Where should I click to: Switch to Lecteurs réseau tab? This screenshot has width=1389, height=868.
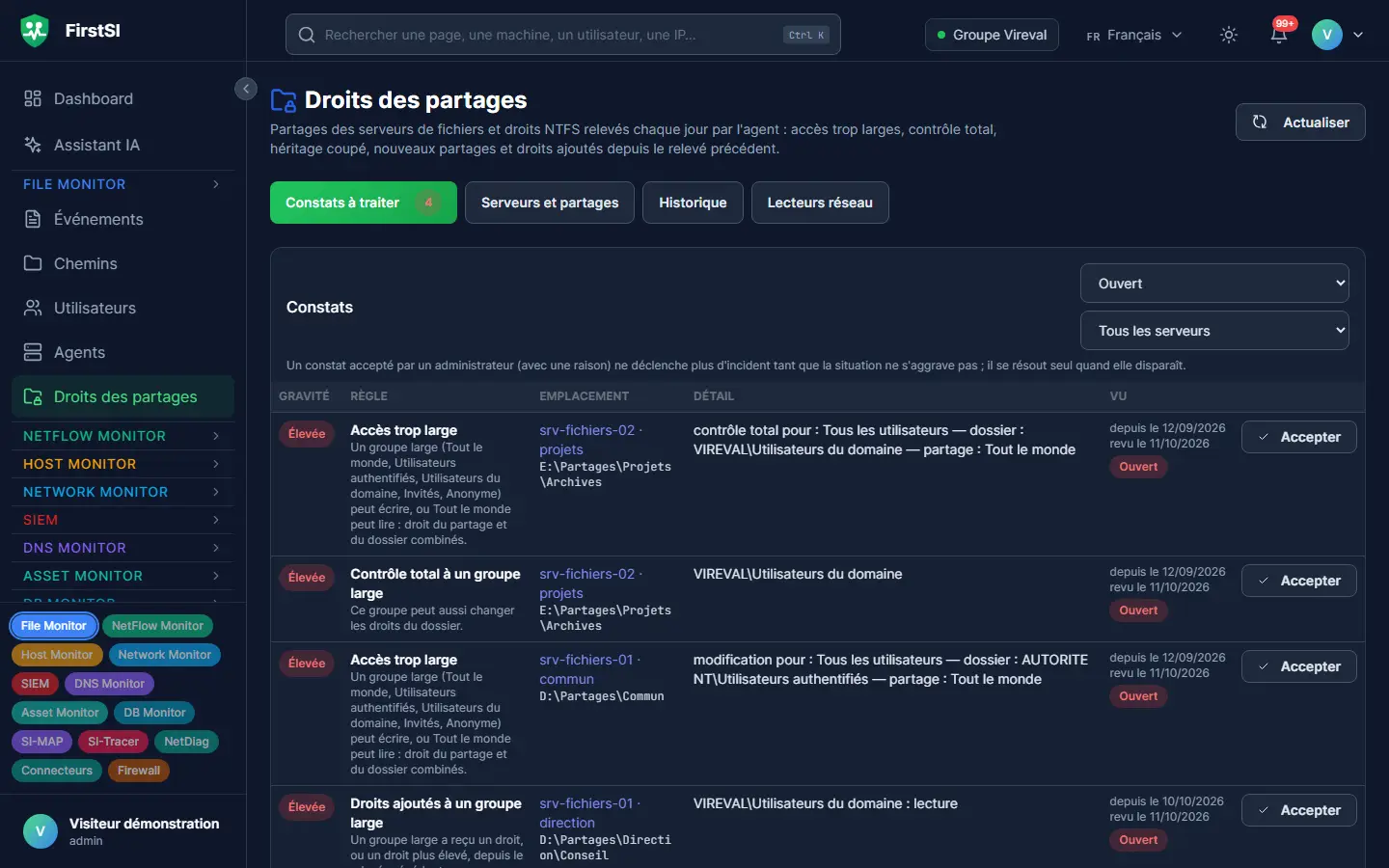820,203
